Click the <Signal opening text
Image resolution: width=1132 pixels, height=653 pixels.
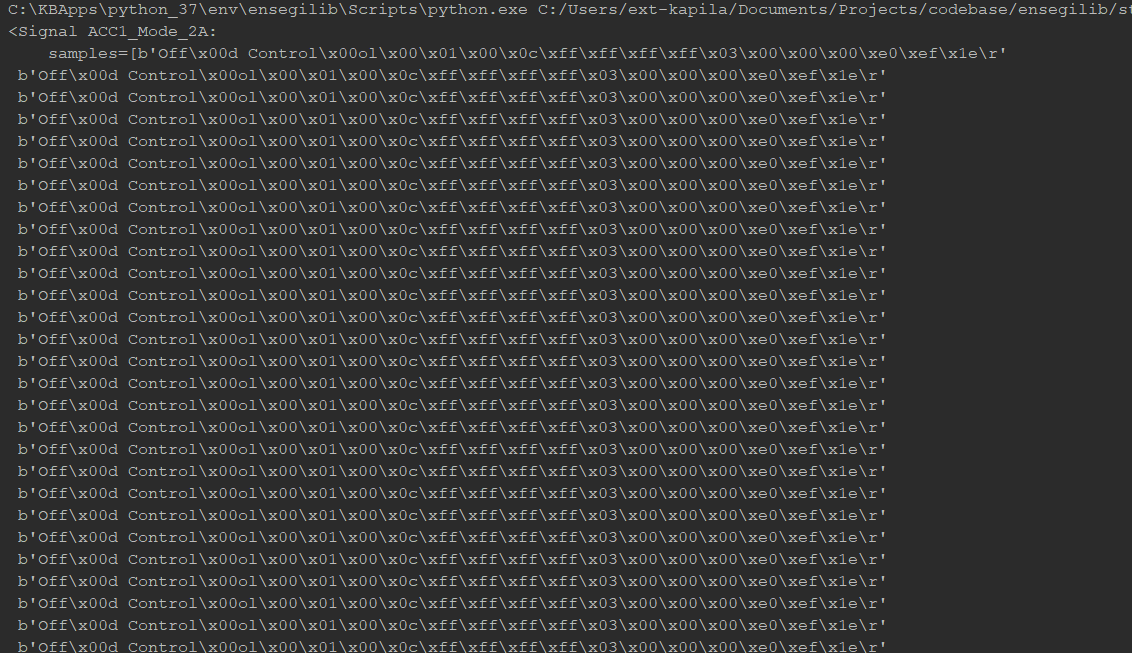(x=43, y=32)
